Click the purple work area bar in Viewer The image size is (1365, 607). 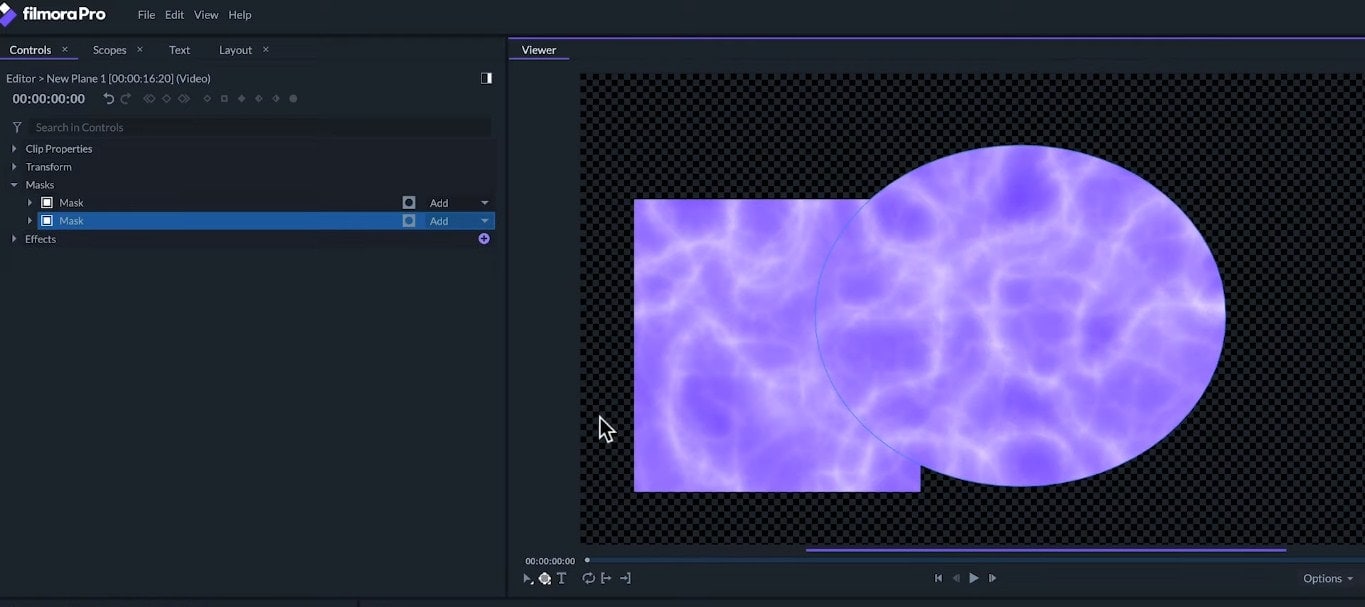click(x=1046, y=549)
